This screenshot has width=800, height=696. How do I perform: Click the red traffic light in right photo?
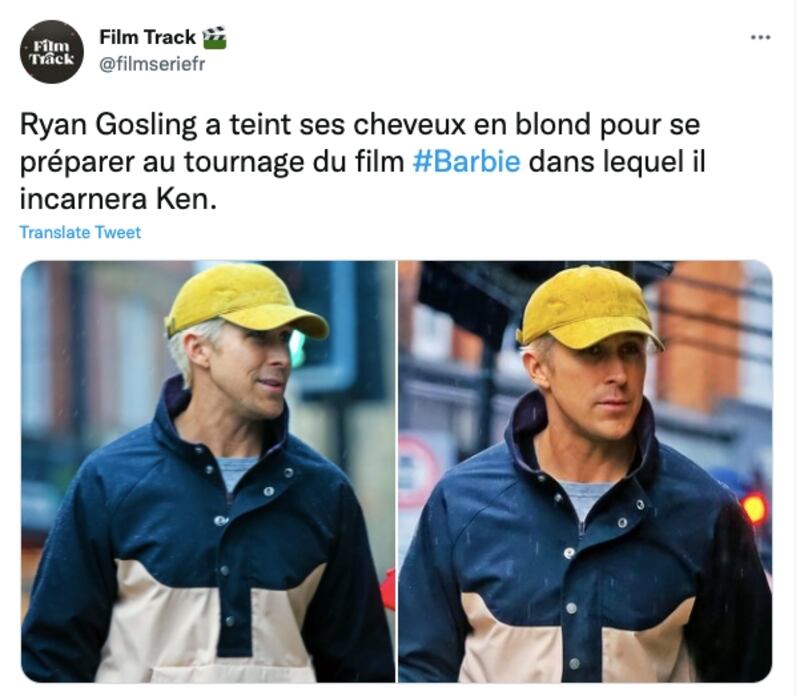coord(754,508)
